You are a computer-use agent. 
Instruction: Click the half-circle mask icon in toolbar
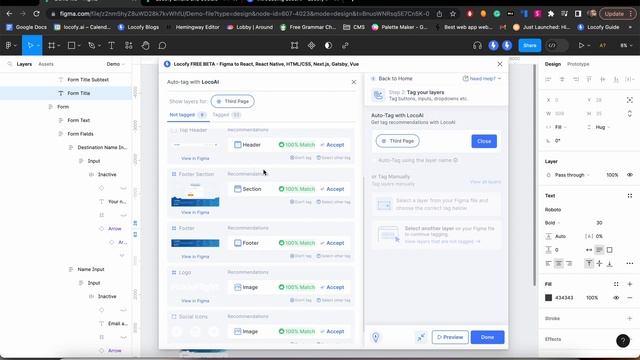click(328, 46)
